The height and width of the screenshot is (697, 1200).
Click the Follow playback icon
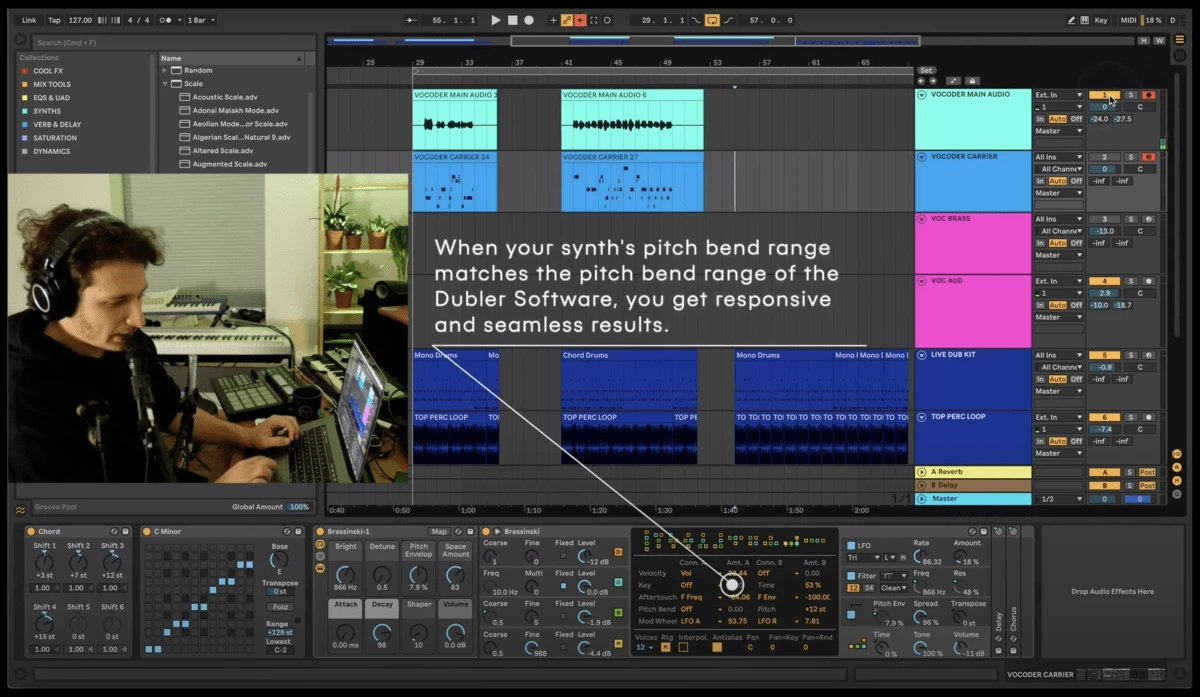tap(413, 20)
